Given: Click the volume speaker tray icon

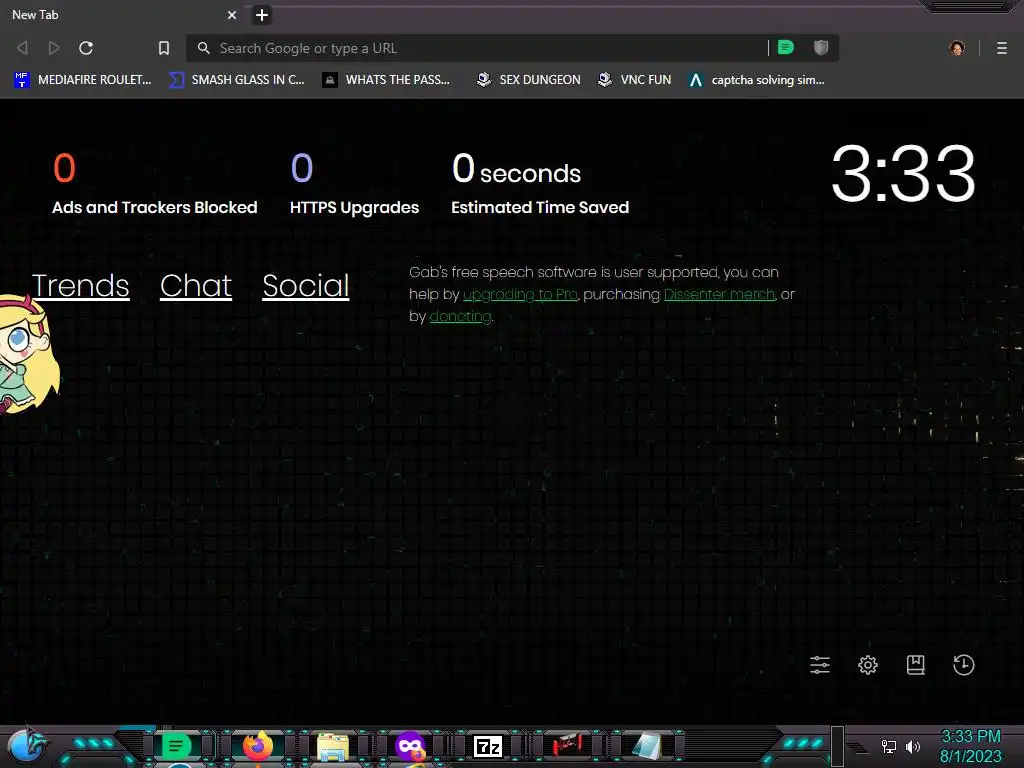Looking at the screenshot, I should pyautogui.click(x=913, y=746).
